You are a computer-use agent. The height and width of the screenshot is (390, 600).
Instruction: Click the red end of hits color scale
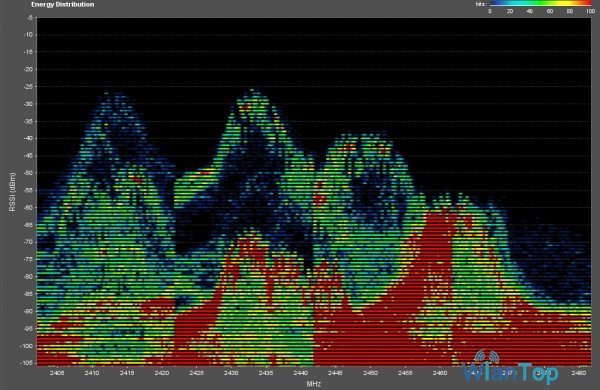[587, 4]
